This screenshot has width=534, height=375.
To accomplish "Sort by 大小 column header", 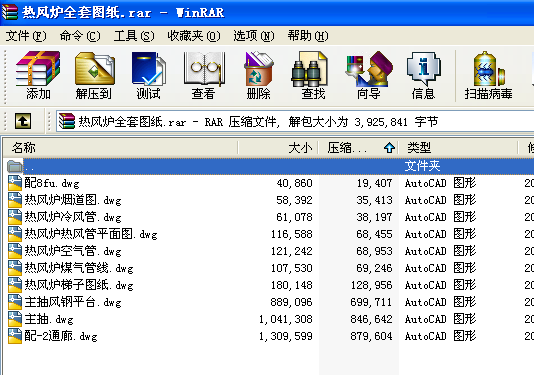I will click(x=278, y=148).
